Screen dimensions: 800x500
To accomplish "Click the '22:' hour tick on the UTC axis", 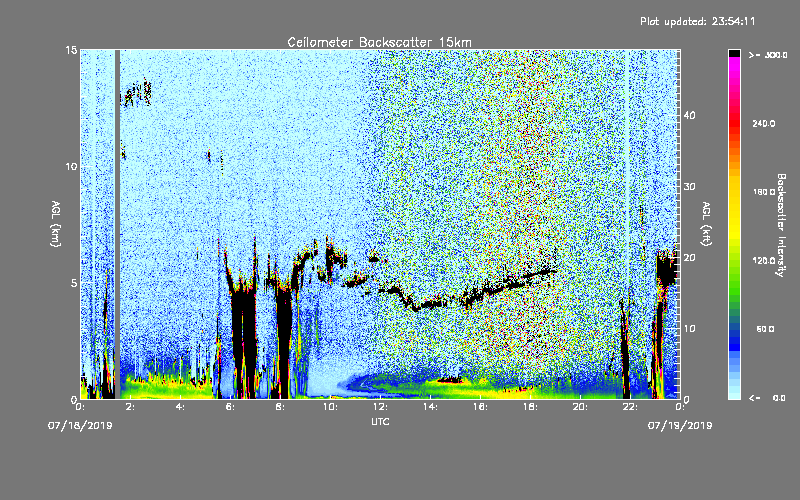I will (x=630, y=407).
